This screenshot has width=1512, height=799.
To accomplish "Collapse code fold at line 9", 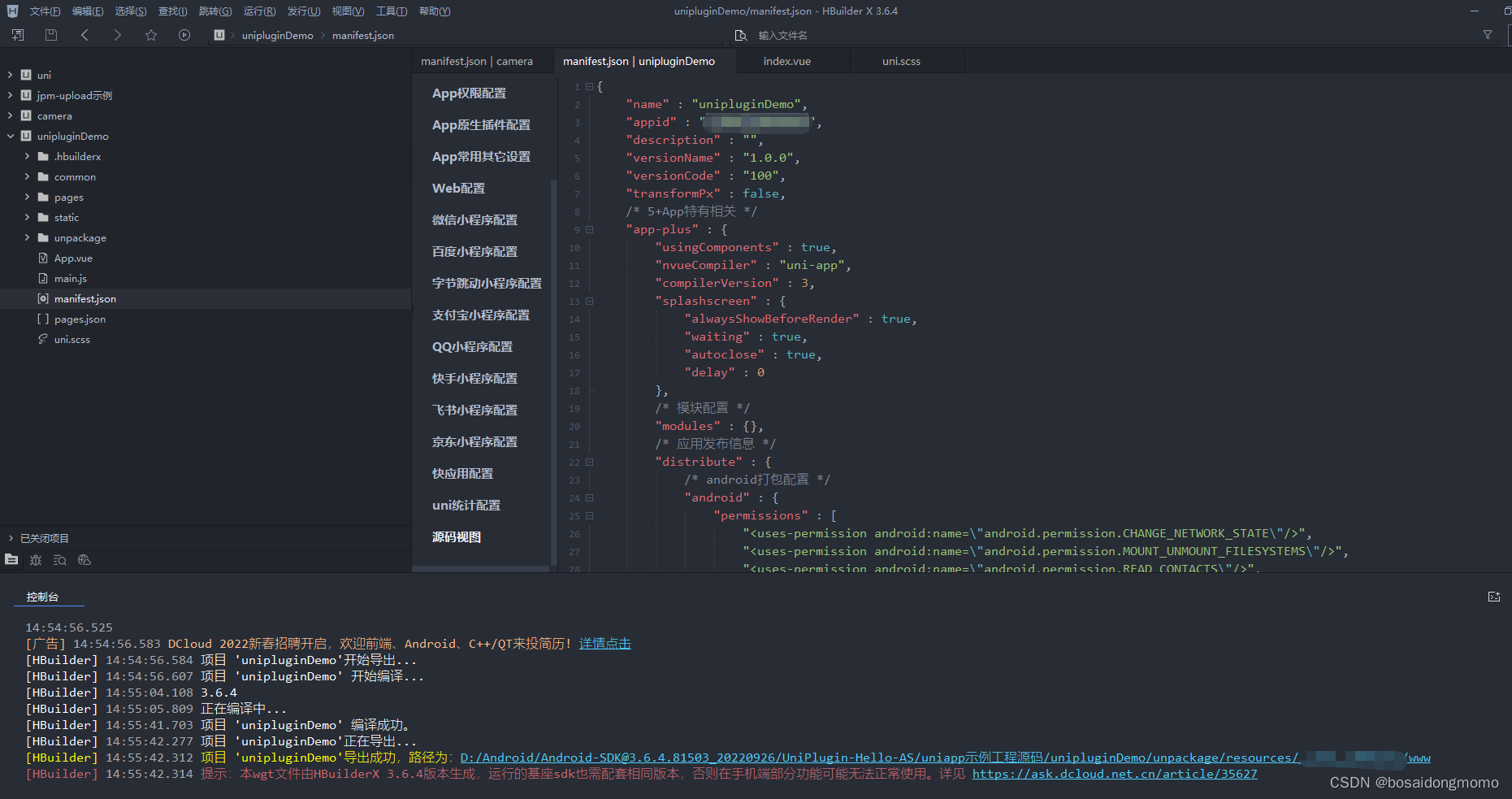I will [x=590, y=230].
